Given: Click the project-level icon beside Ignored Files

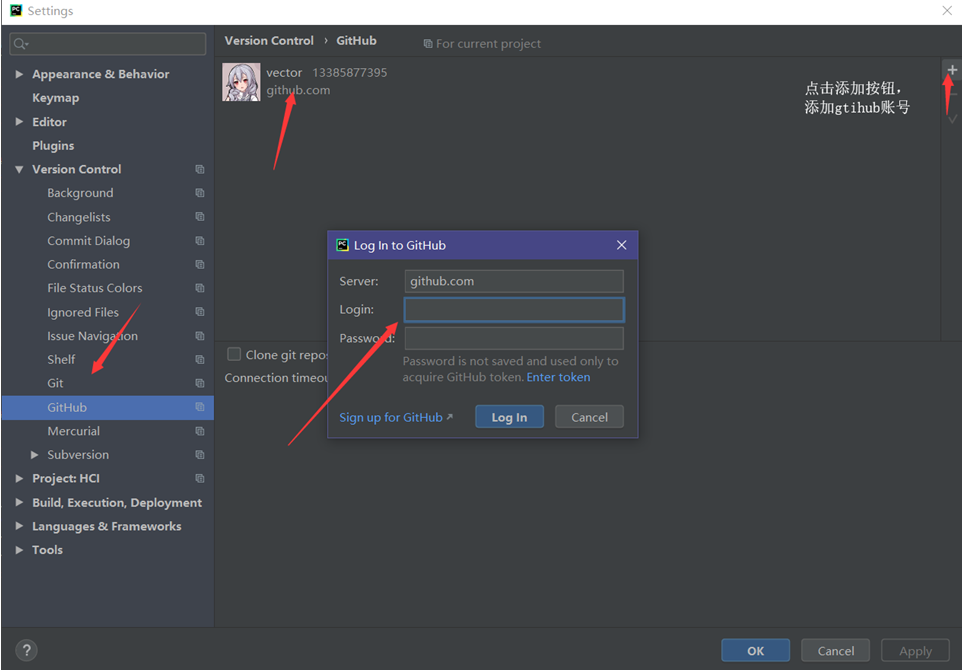Looking at the screenshot, I should tap(199, 312).
